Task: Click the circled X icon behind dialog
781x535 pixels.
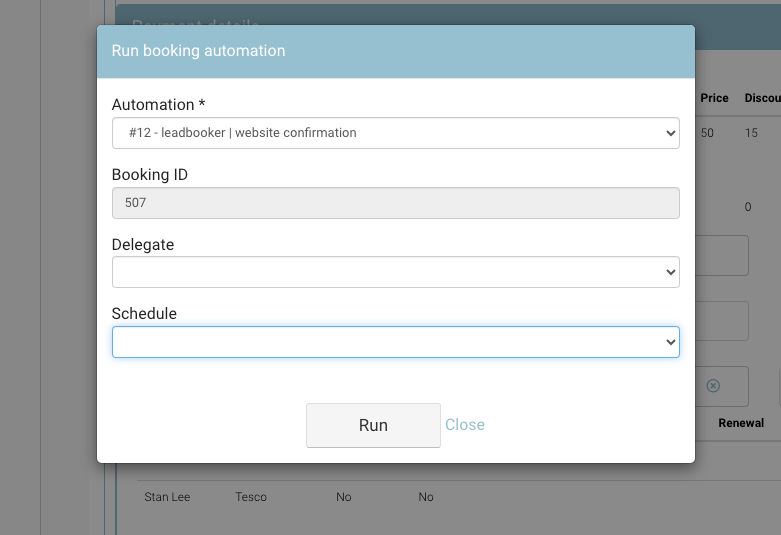Action: (713, 386)
